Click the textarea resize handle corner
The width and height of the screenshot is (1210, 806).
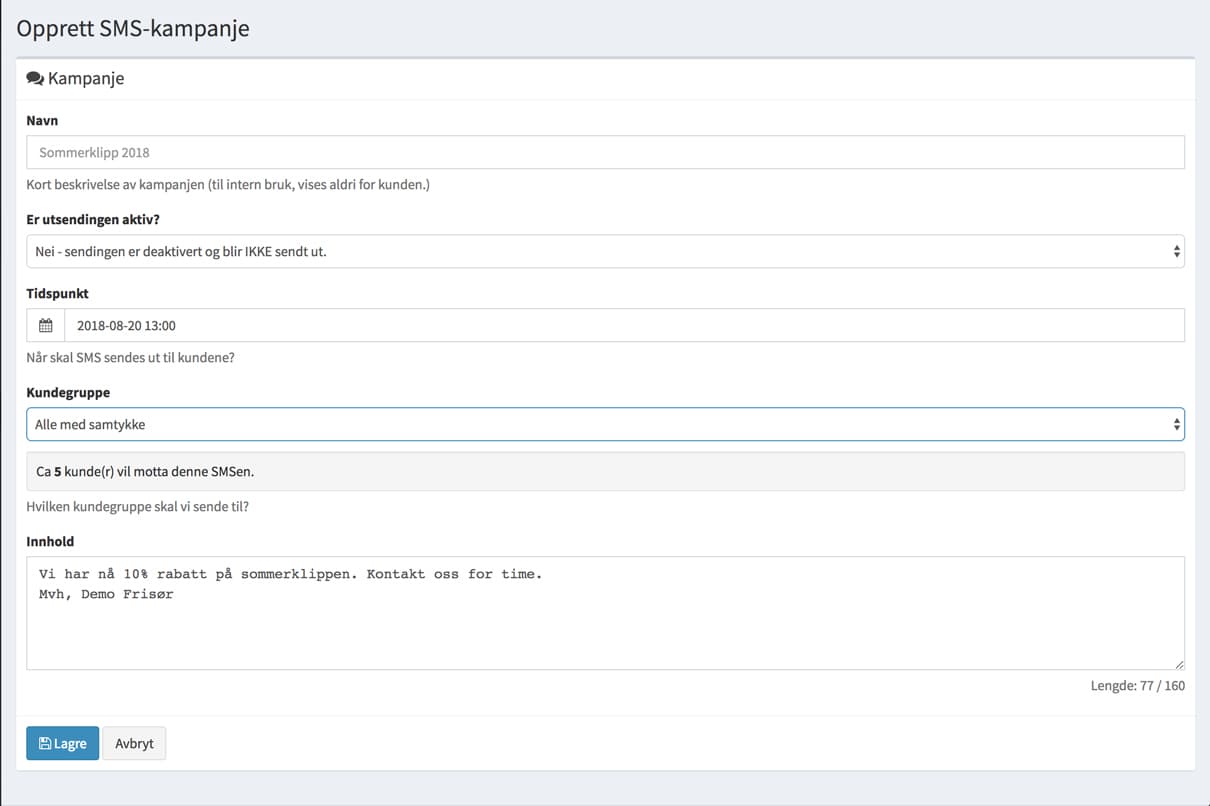(x=1179, y=664)
